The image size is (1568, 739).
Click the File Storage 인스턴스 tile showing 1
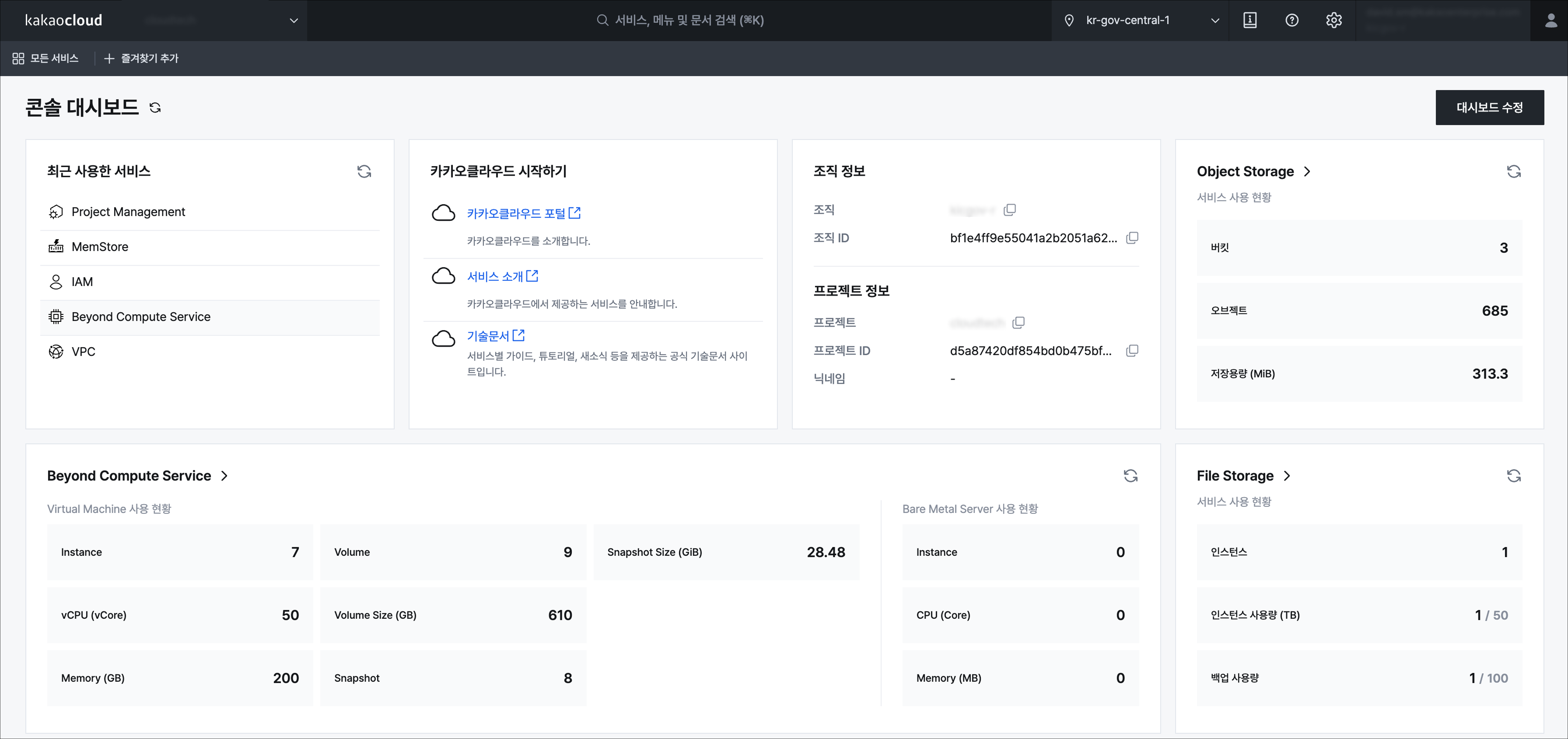(x=1359, y=552)
